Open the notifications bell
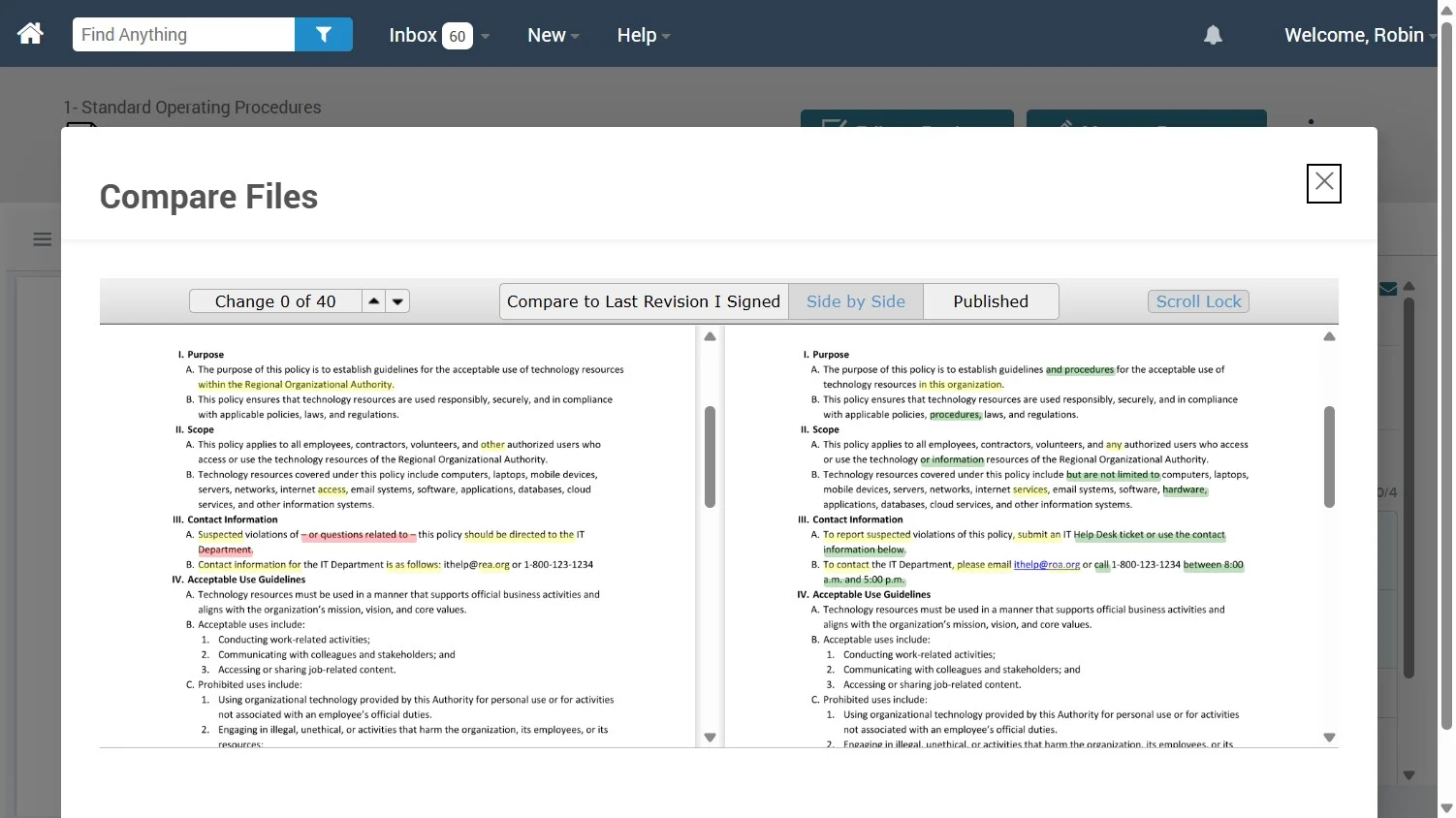This screenshot has height=818, width=1456. click(x=1213, y=35)
